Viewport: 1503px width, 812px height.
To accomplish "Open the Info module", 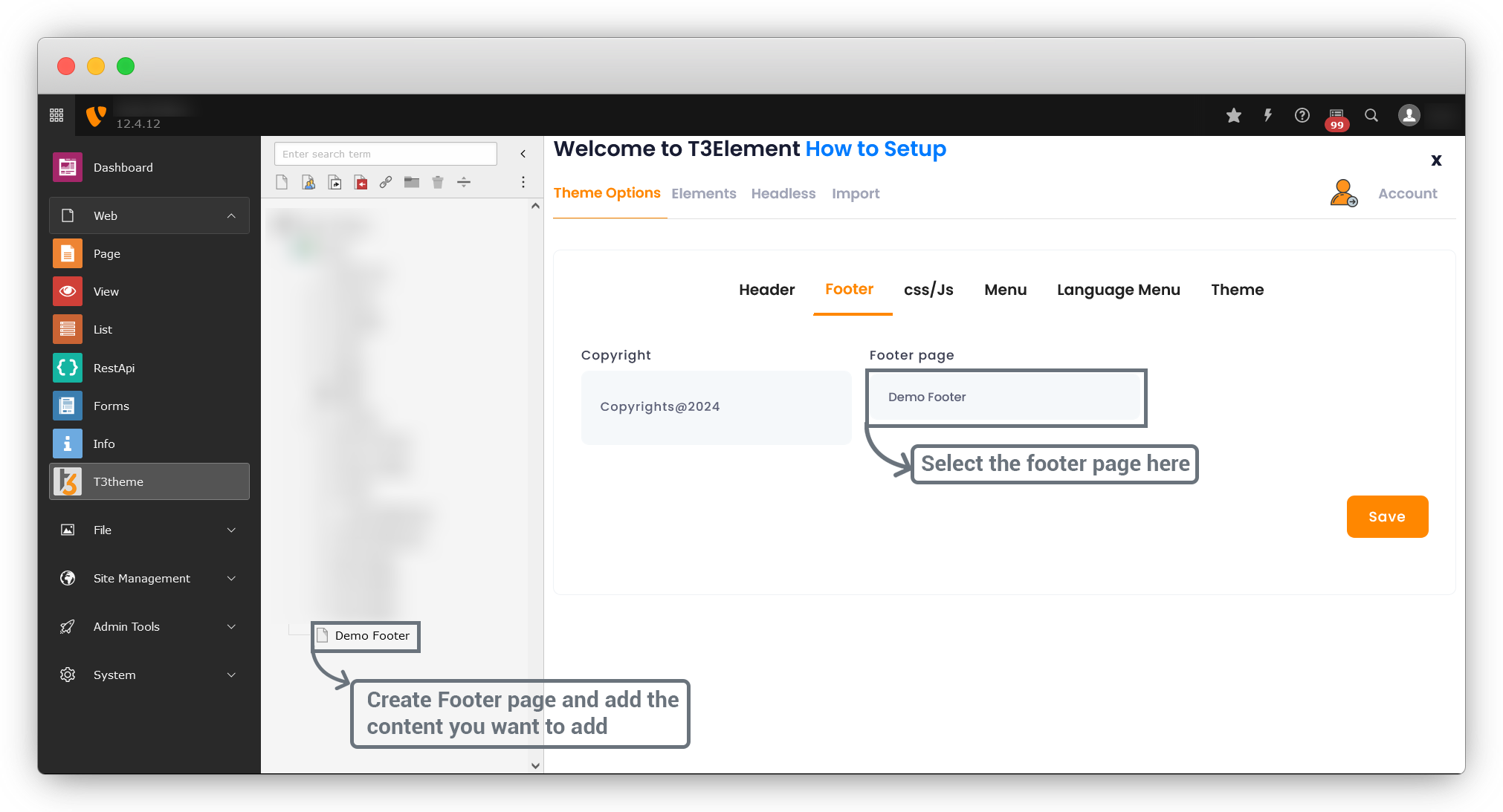I will coord(149,444).
